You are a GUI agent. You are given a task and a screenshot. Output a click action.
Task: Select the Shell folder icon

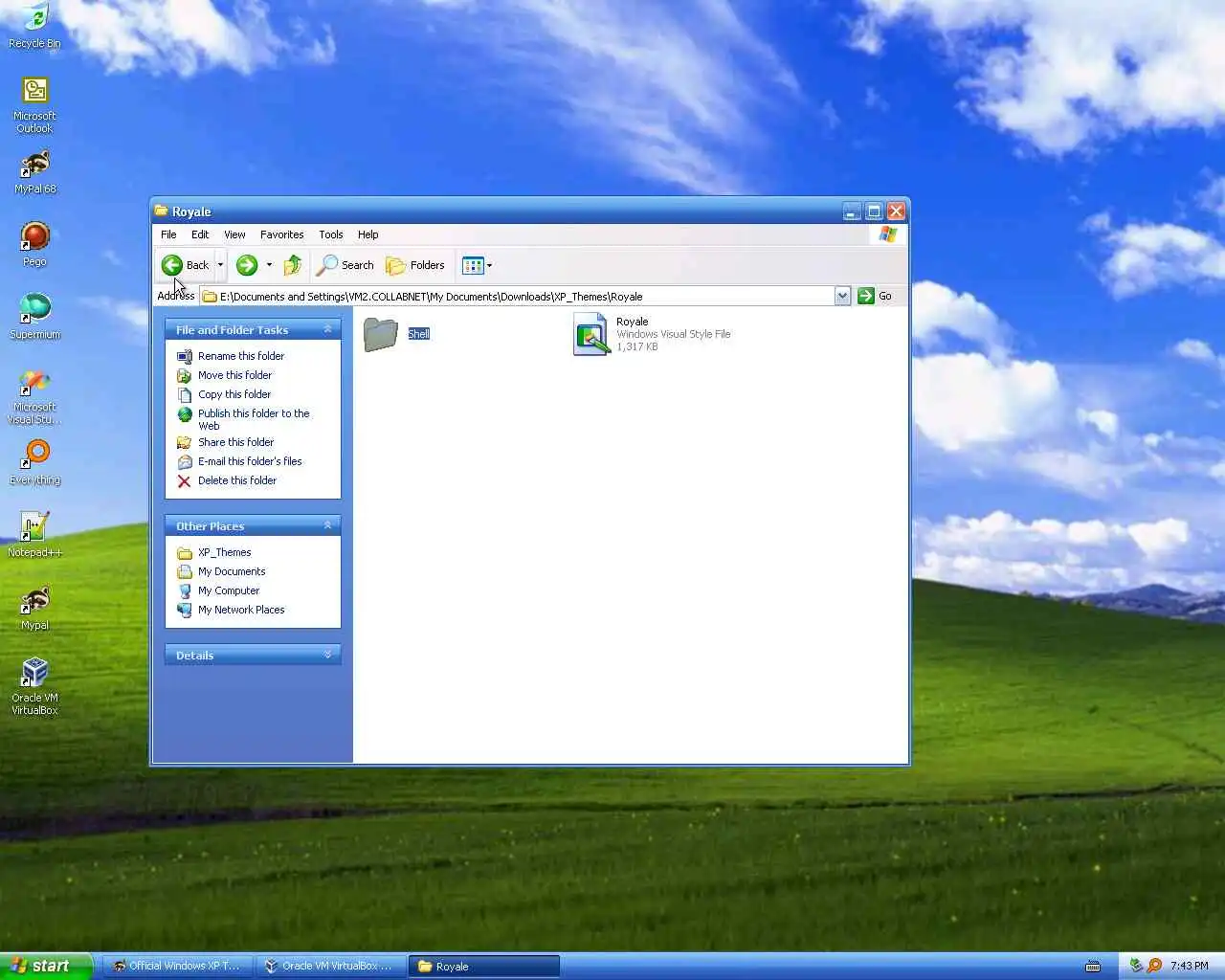(x=381, y=334)
